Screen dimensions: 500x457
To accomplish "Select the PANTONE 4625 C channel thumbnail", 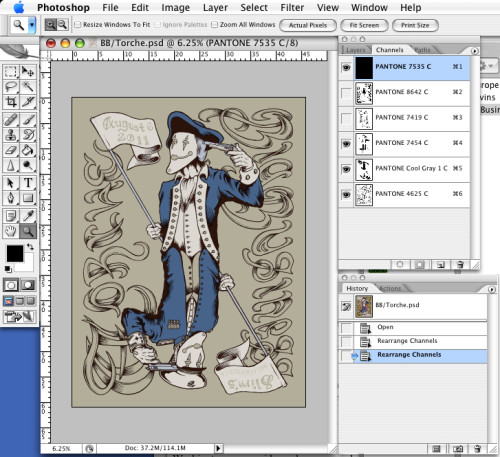I will [x=364, y=195].
